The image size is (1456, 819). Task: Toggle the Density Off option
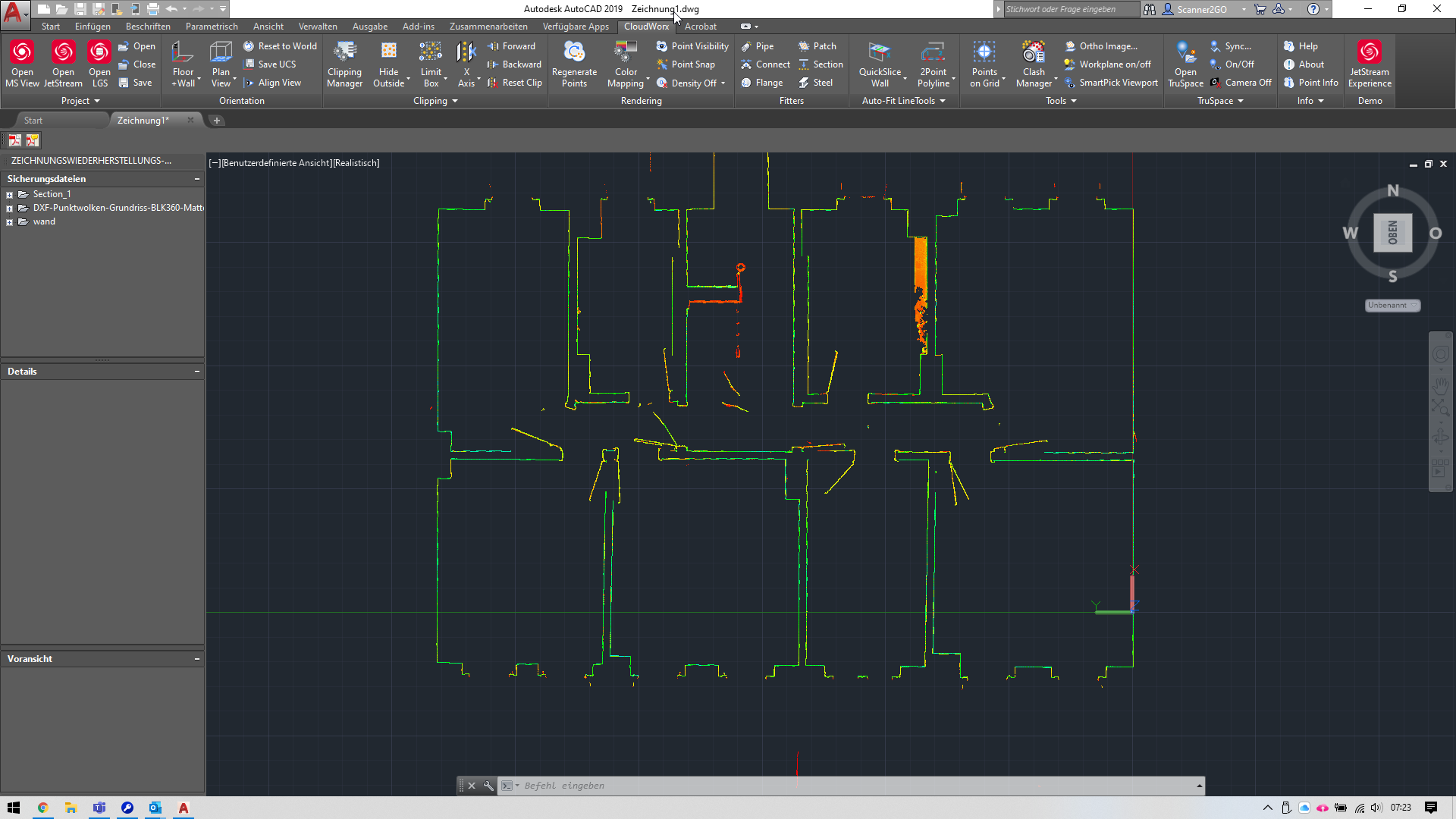693,83
